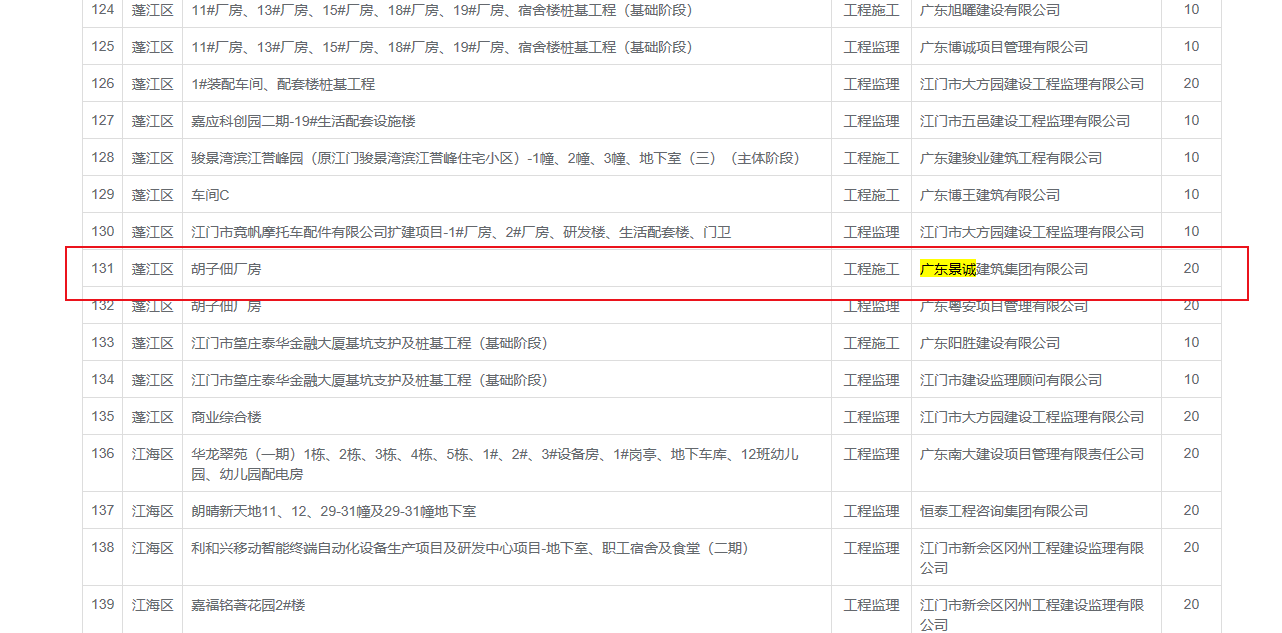Click 工程监理 in row 138
Image resolution: width=1282 pixels, height=633 pixels.
(871, 548)
